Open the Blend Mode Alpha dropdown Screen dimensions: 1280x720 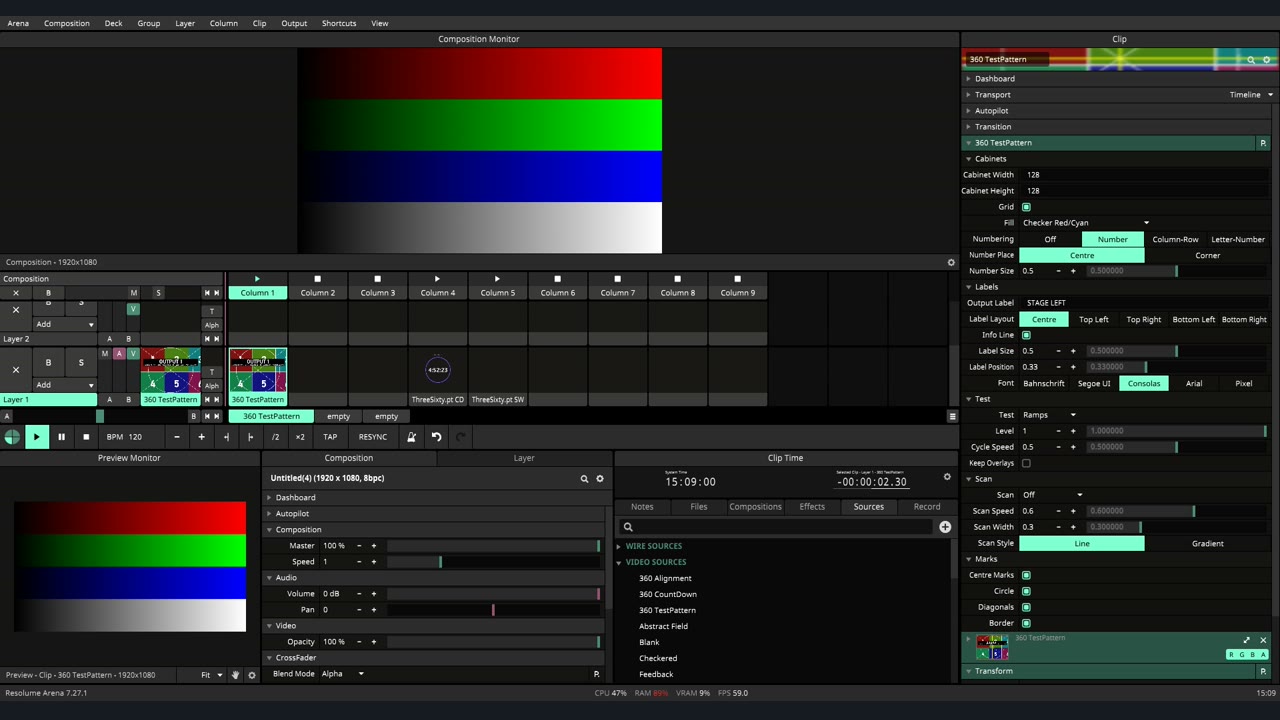click(343, 674)
